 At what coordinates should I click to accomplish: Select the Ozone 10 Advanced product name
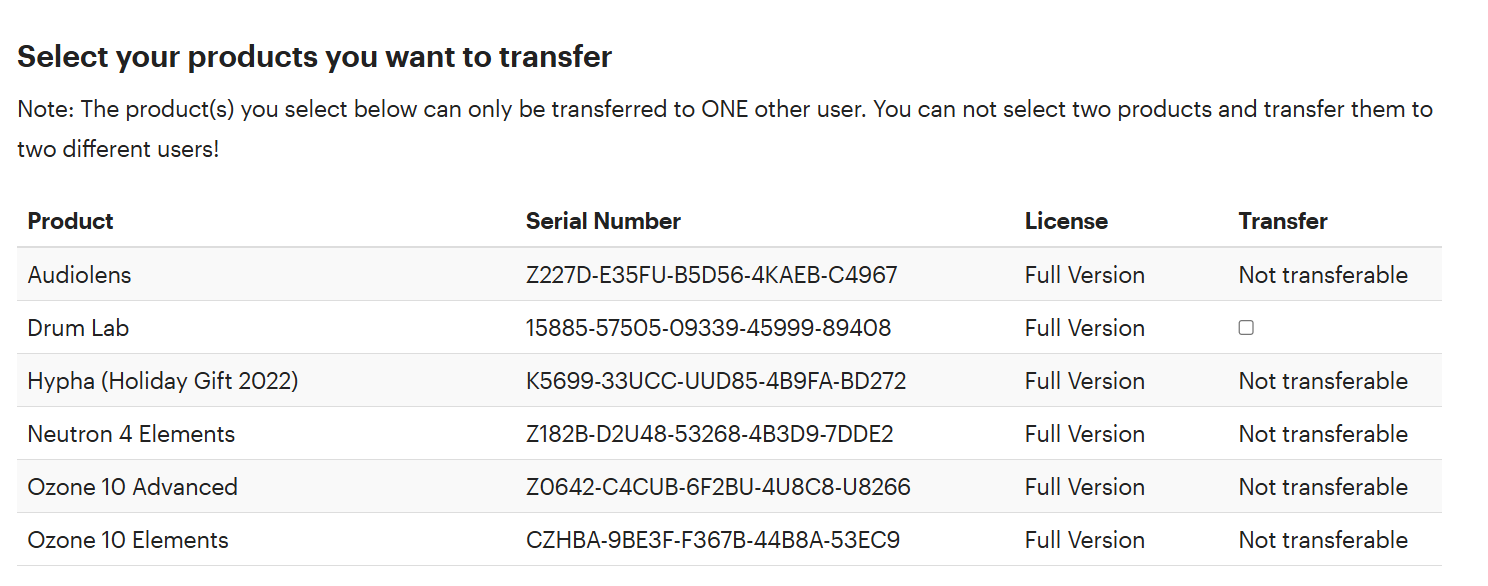click(133, 487)
